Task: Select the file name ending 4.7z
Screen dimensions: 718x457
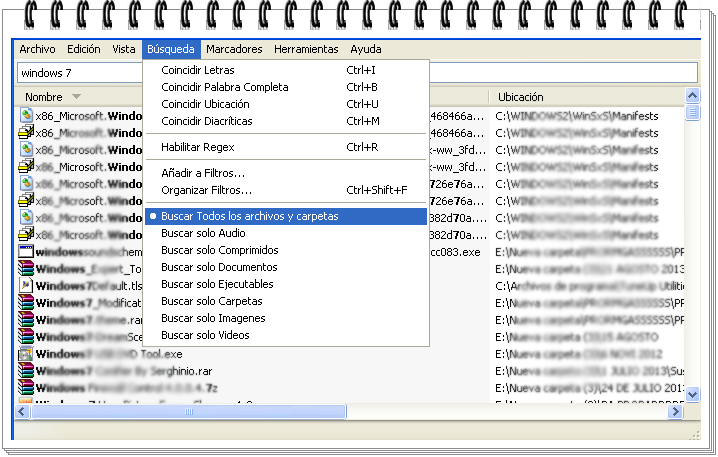Action: [x=126, y=388]
